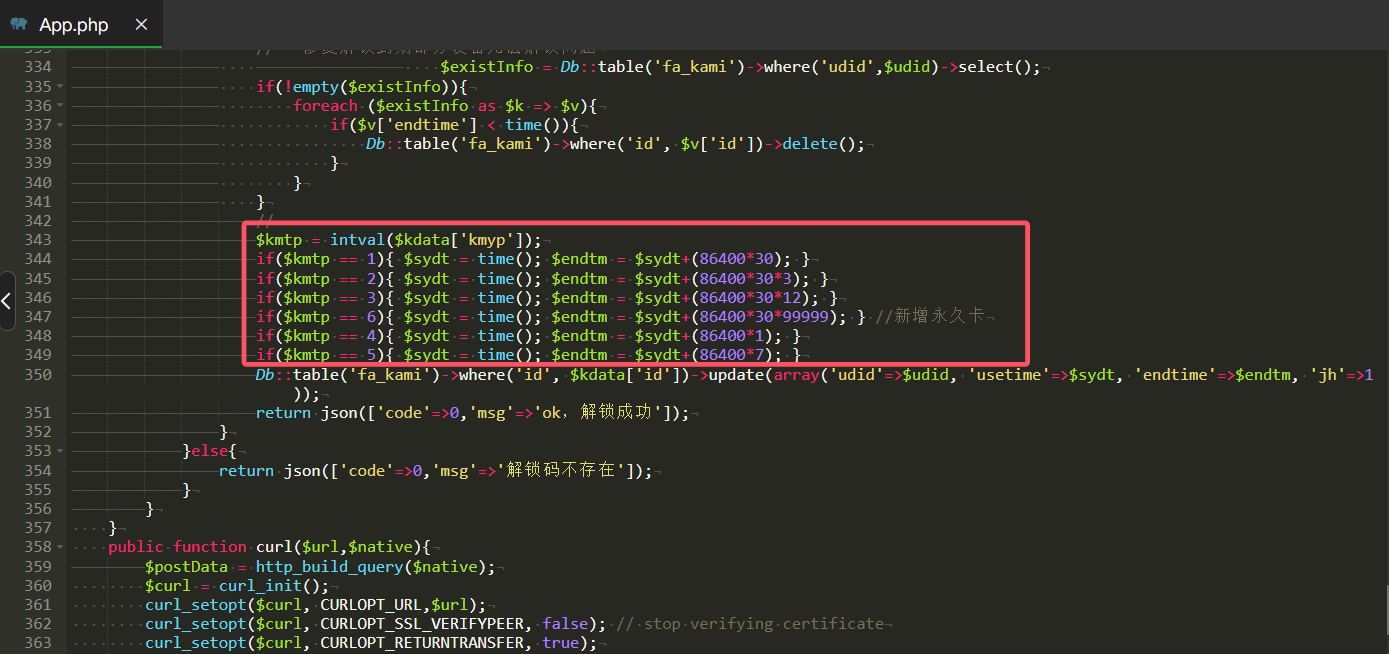Click line number 343 in gutter
The height and width of the screenshot is (654, 1389).
pos(37,240)
